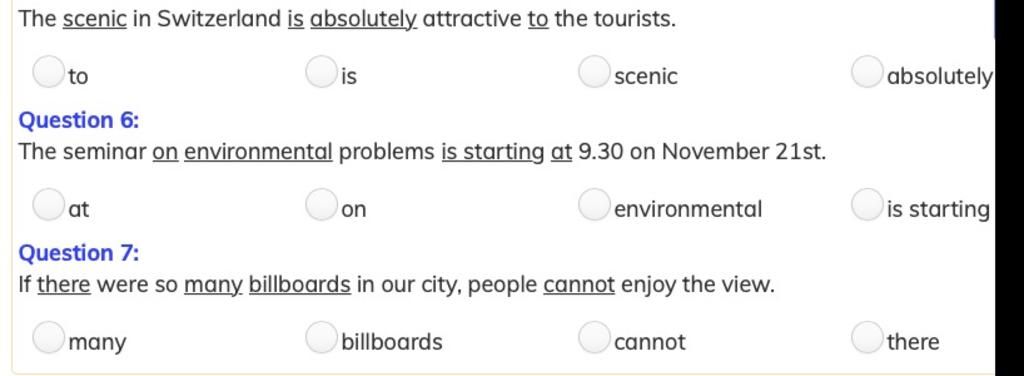Select the 'billboards' radio option
The height and width of the screenshot is (376, 1024).
321,337
